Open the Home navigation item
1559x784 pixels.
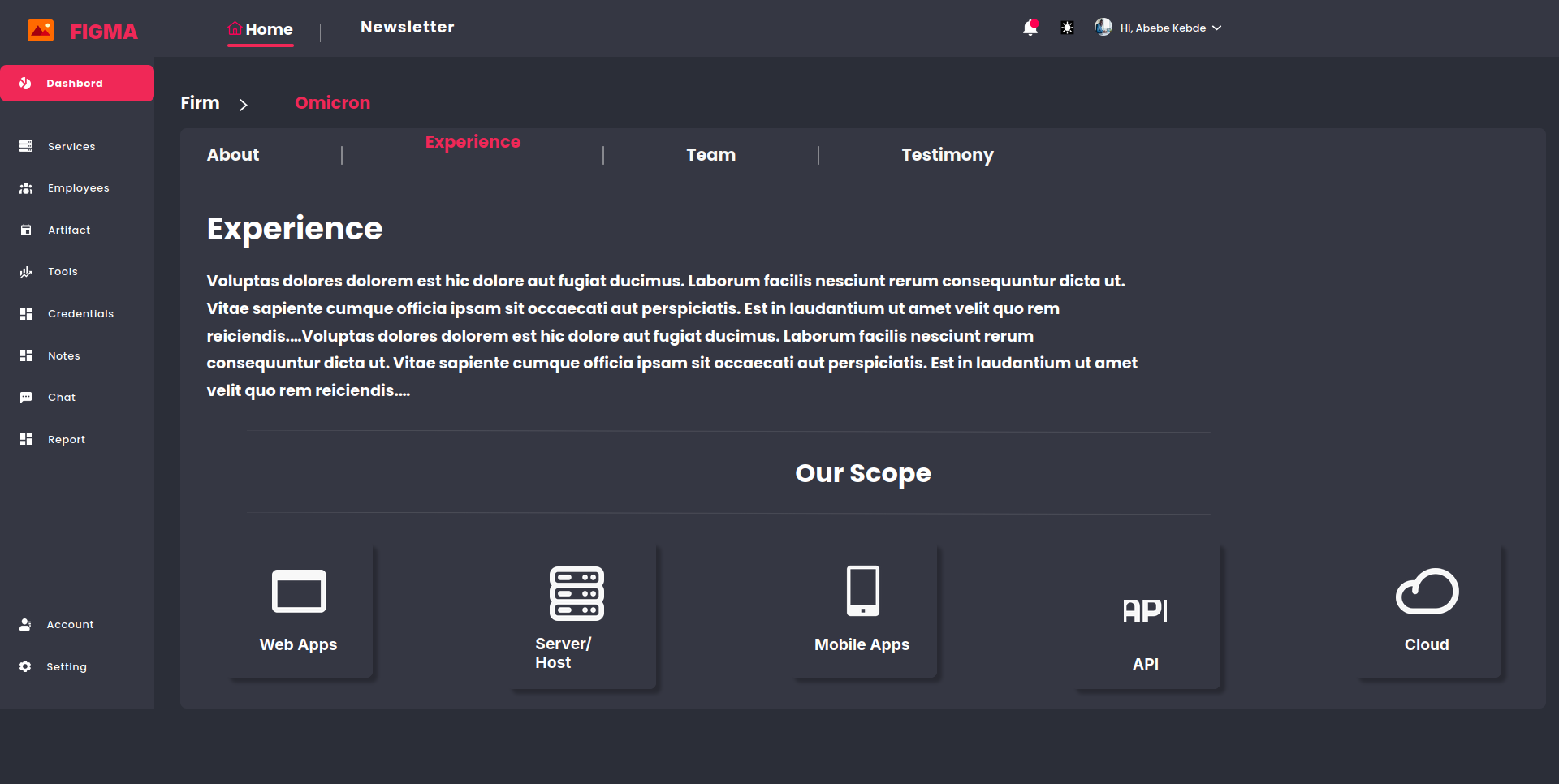click(x=261, y=29)
